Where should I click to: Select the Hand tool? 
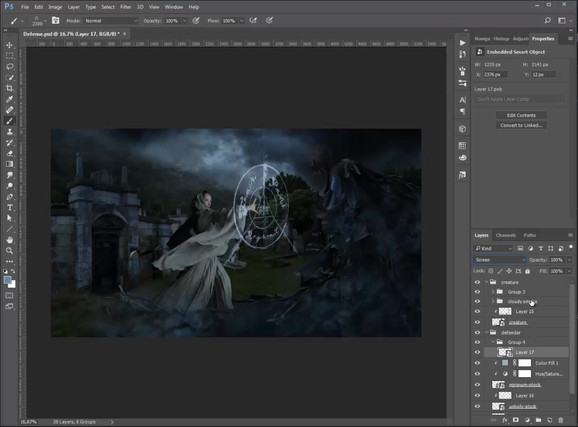10,240
